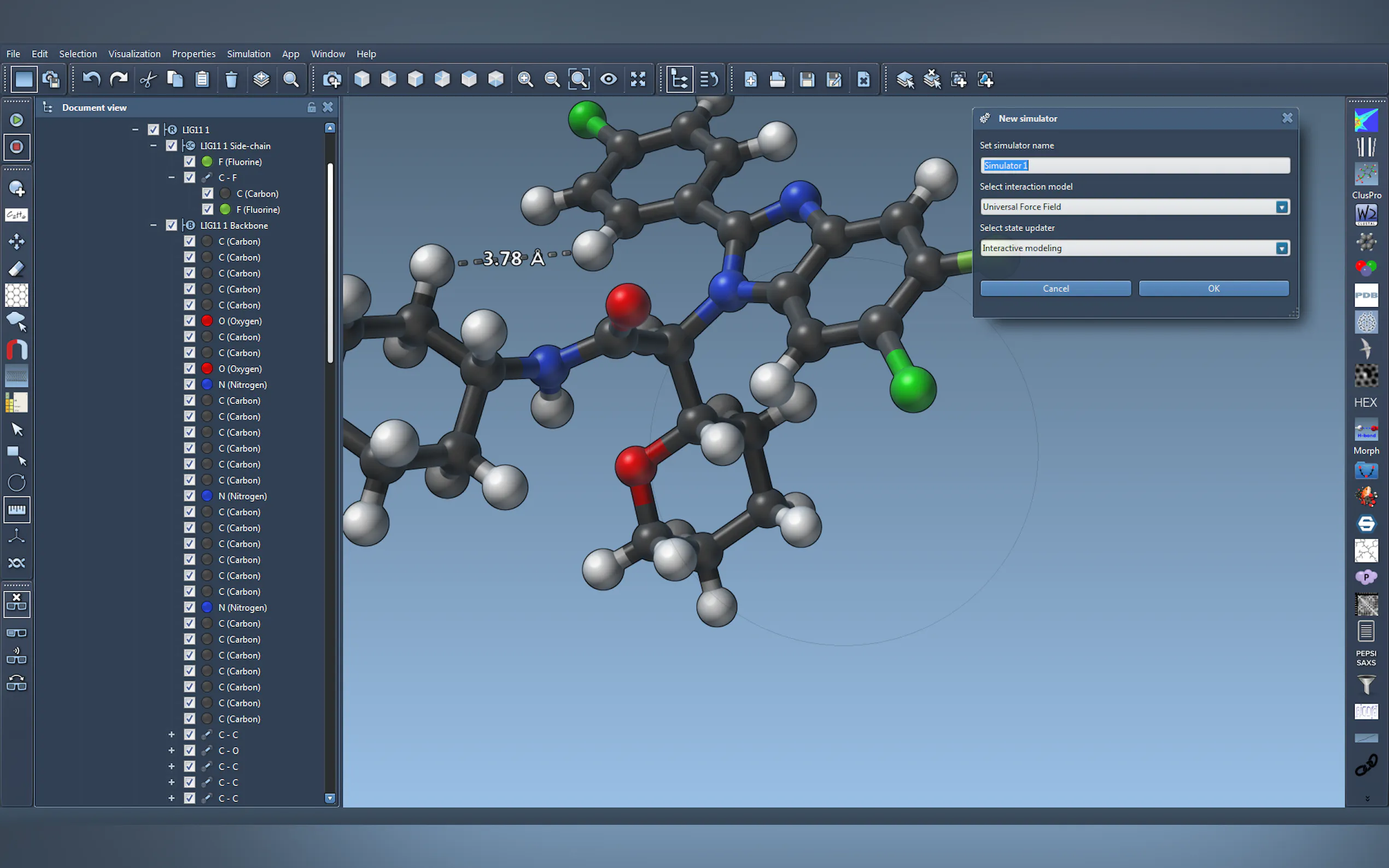
Task: Click the Undo arrow in toolbar
Action: (x=91, y=79)
